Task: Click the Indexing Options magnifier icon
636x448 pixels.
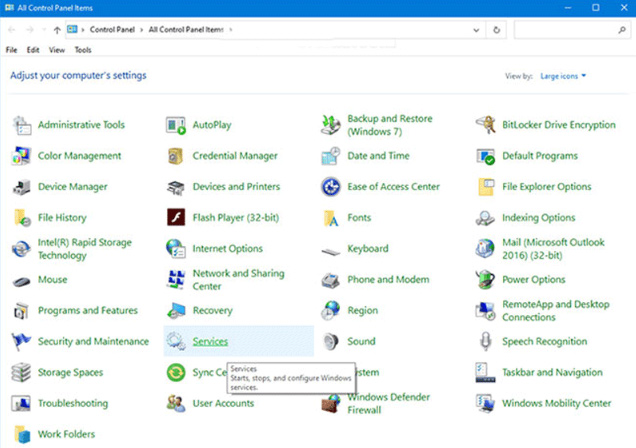Action: (x=486, y=218)
